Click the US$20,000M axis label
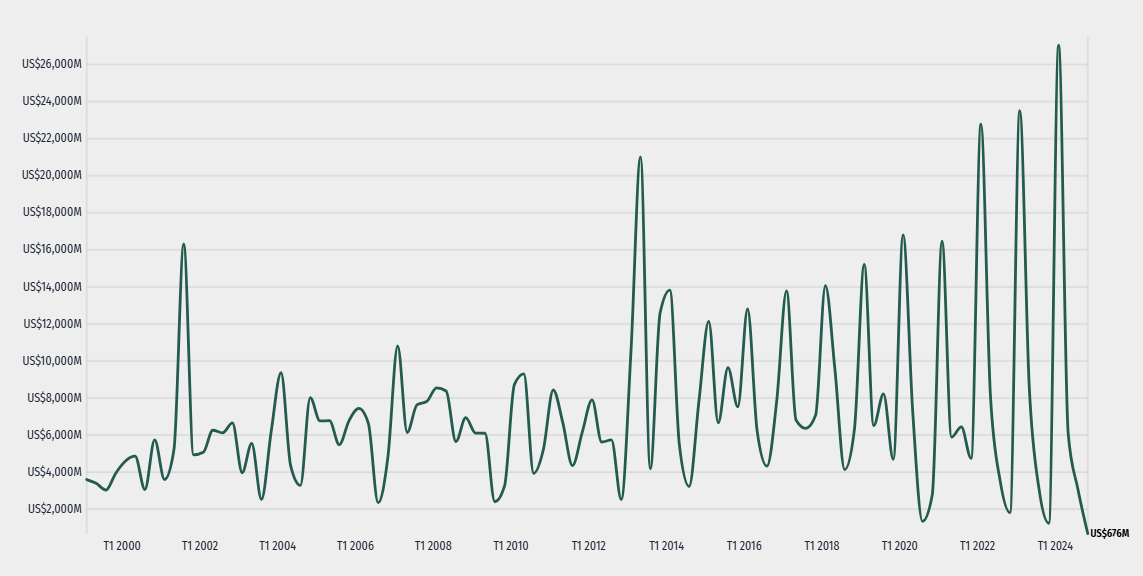Viewport: 1143px width, 576px height. [x=52, y=175]
